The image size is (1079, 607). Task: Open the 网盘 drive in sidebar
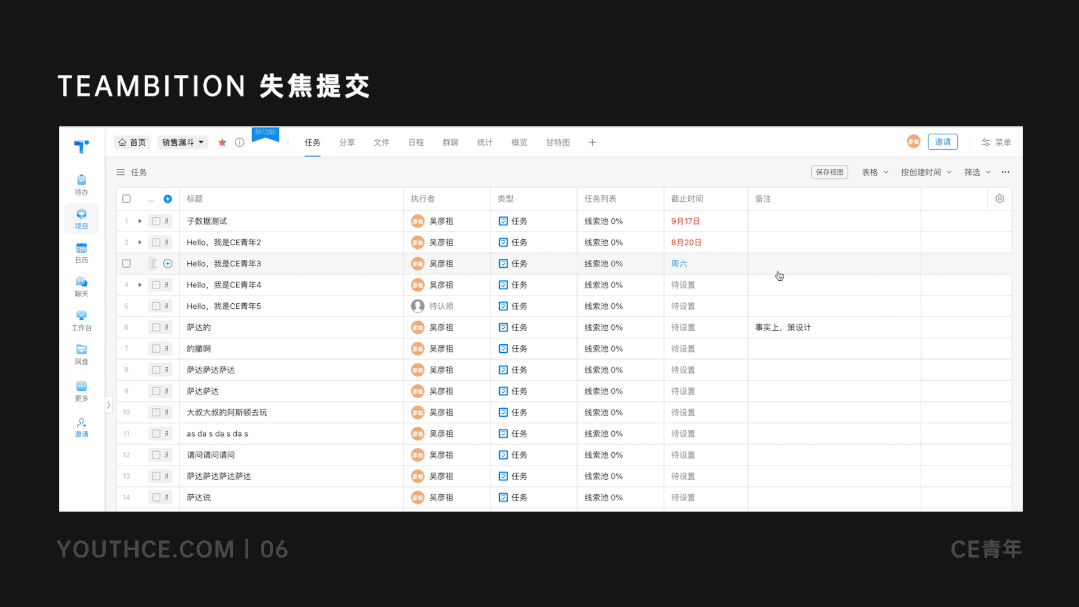pyautogui.click(x=81, y=354)
